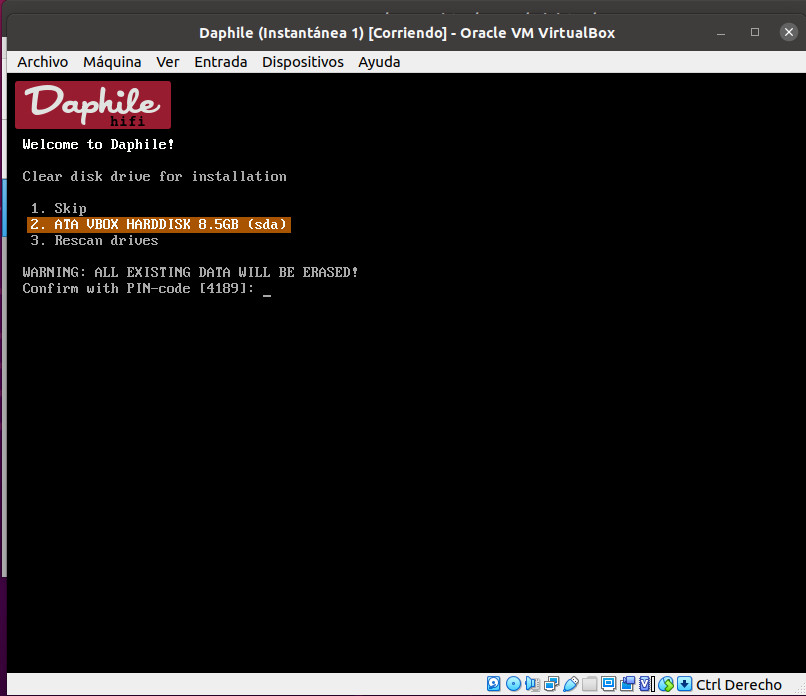The height and width of the screenshot is (696, 806).
Task: Click the grey shared folders status icon
Action: point(590,684)
